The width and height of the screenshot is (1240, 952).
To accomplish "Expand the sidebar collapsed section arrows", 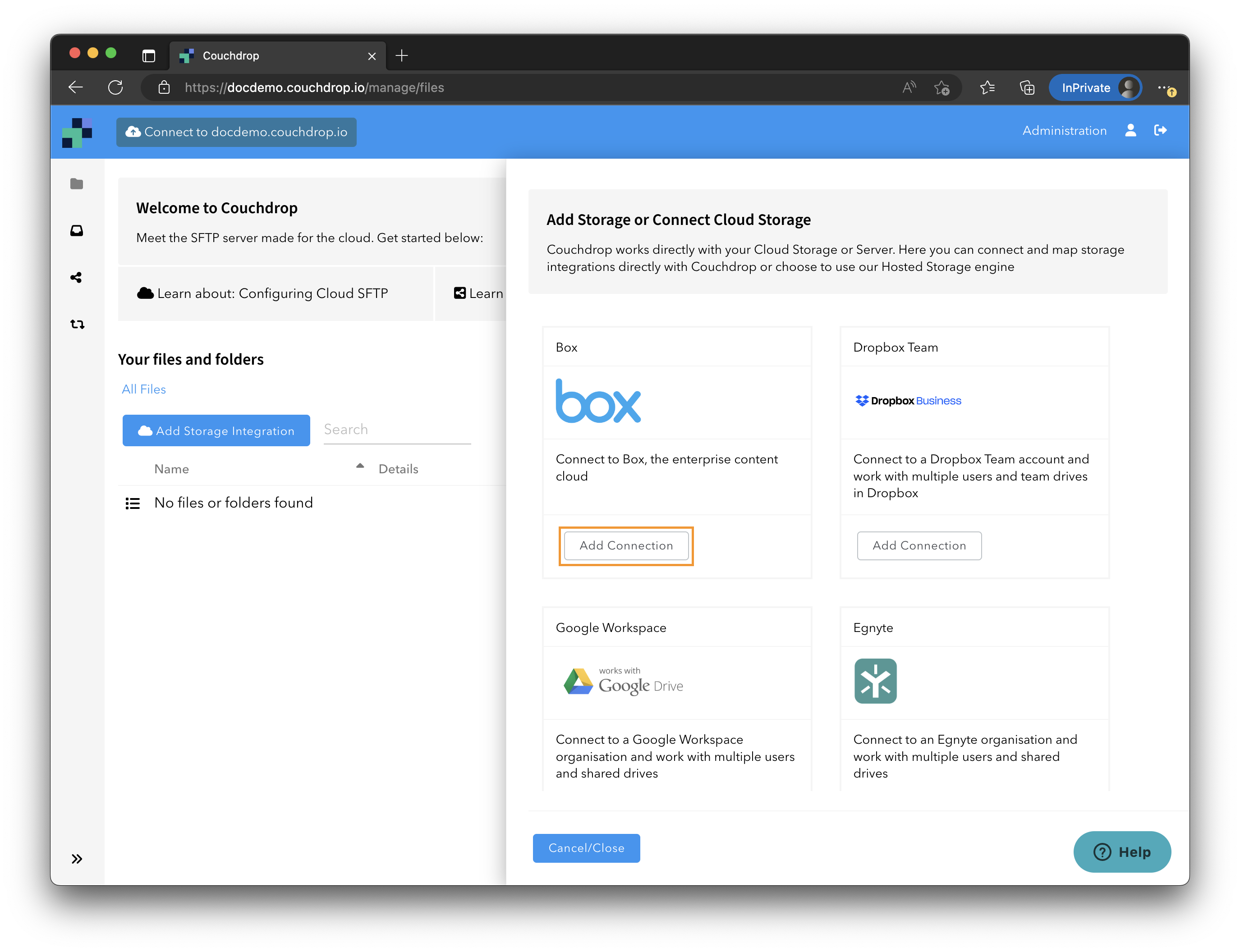I will click(78, 857).
